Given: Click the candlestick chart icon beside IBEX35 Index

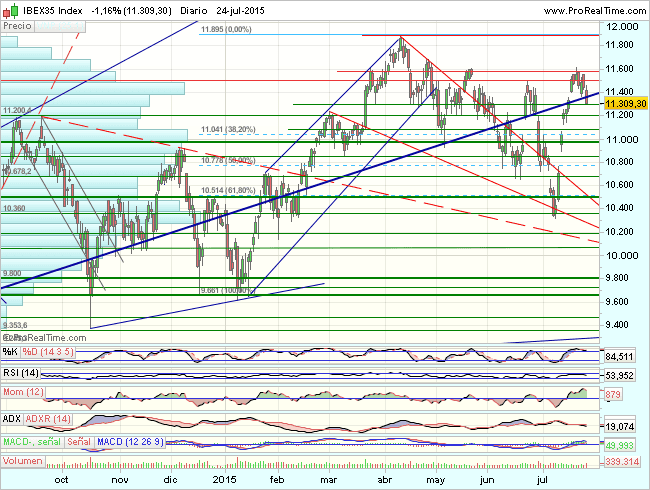Looking at the screenshot, I should pyautogui.click(x=10, y=11).
